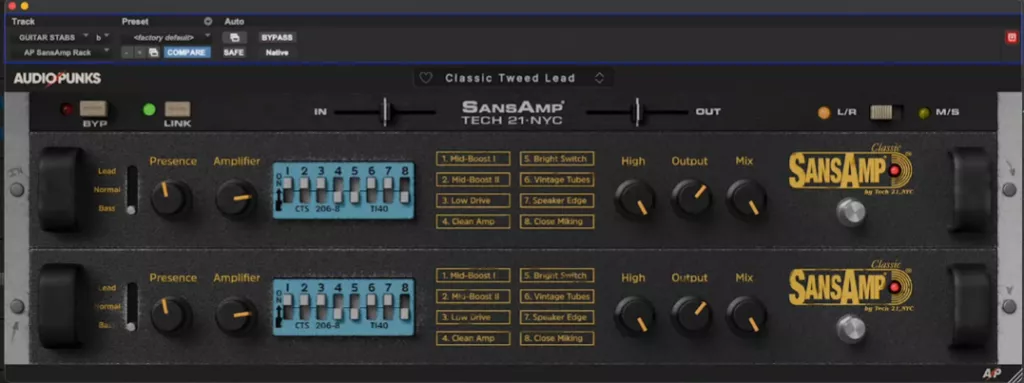Click the Mix knob on the upper unit
1024x383 pixels.
pyautogui.click(x=746, y=199)
